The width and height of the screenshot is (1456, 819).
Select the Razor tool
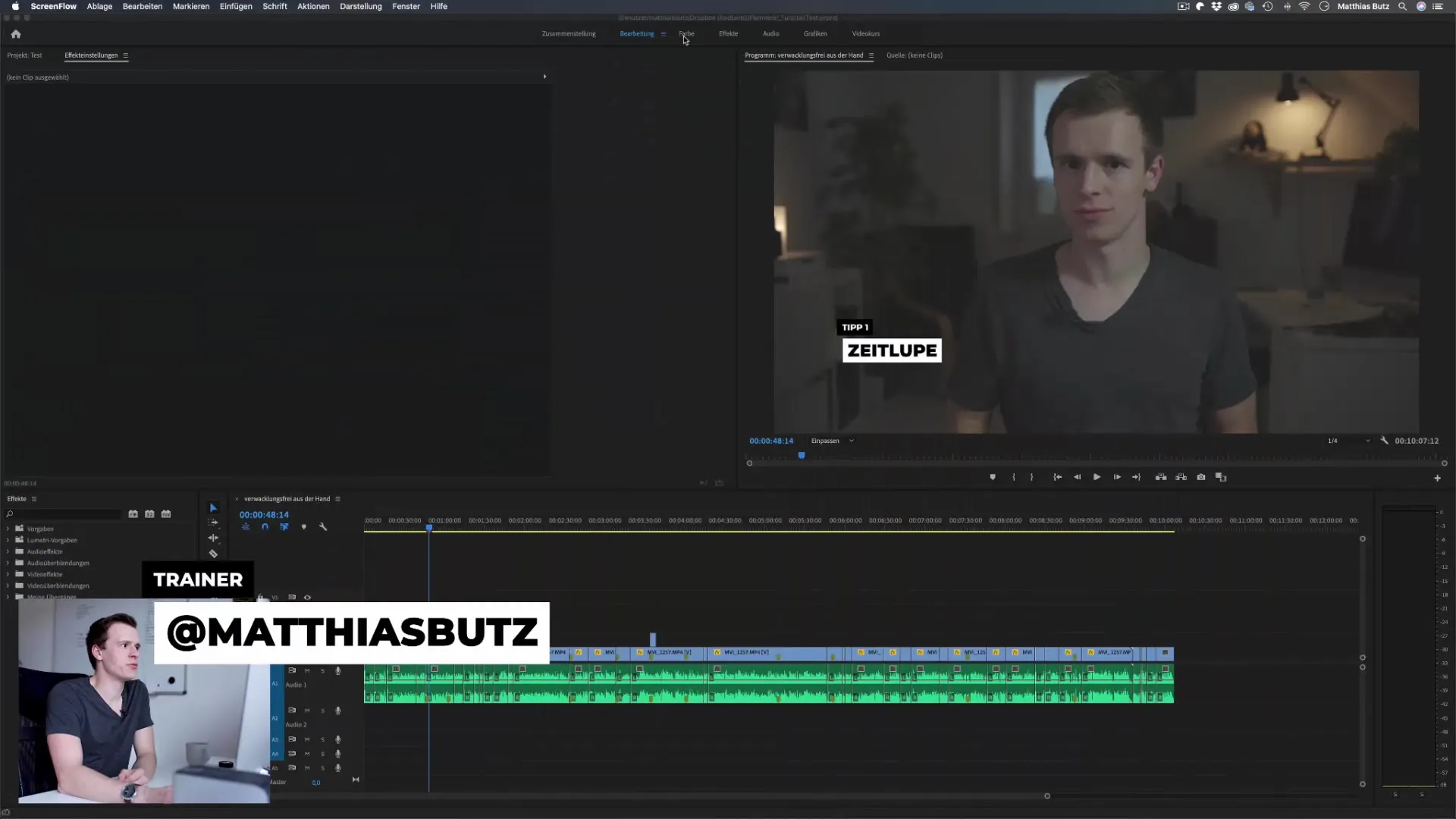pos(213,554)
